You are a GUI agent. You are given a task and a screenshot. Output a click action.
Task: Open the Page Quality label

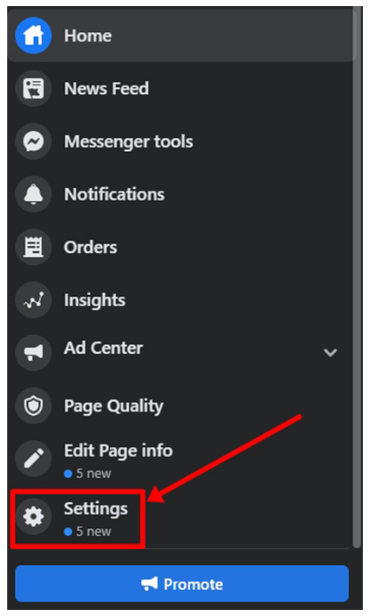(113, 406)
